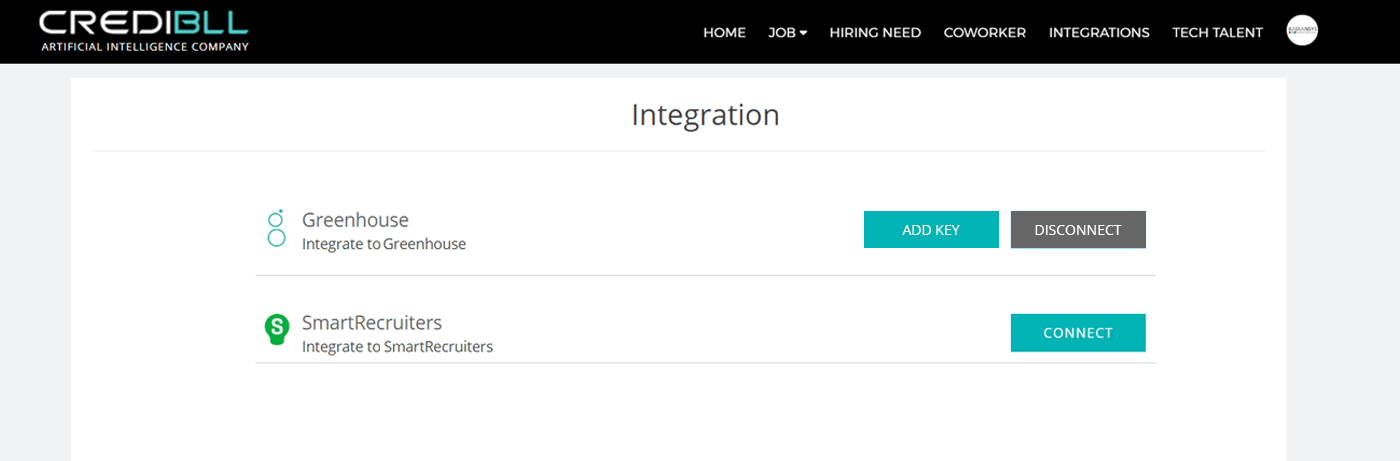Select the SmartRecruiters title text
Screen dimensions: 1400x461
tap(372, 323)
